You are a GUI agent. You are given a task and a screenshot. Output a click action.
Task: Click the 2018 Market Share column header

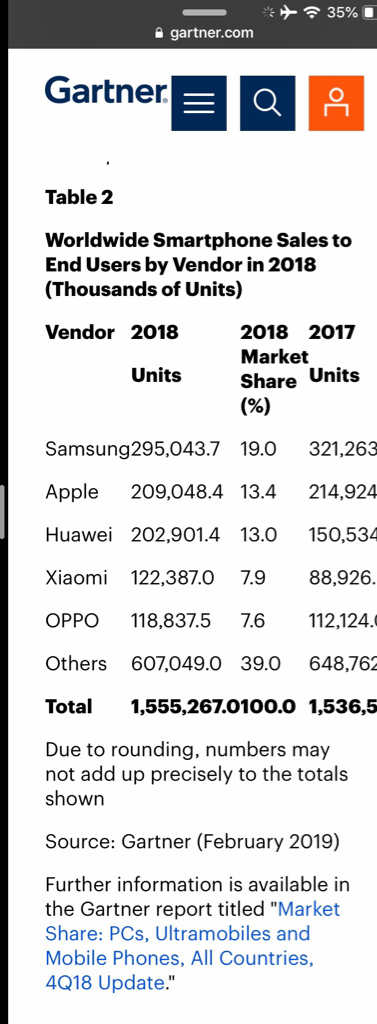click(x=274, y=369)
